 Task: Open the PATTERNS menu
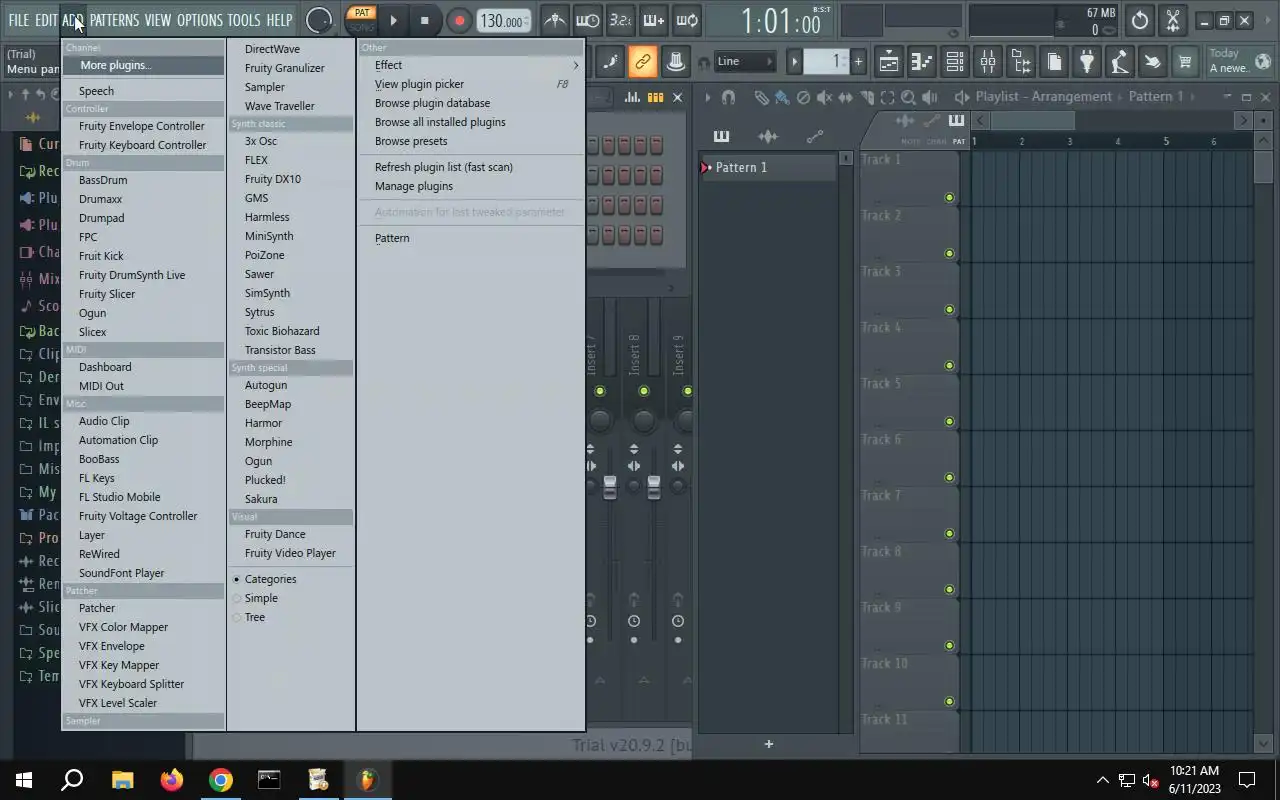[114, 20]
